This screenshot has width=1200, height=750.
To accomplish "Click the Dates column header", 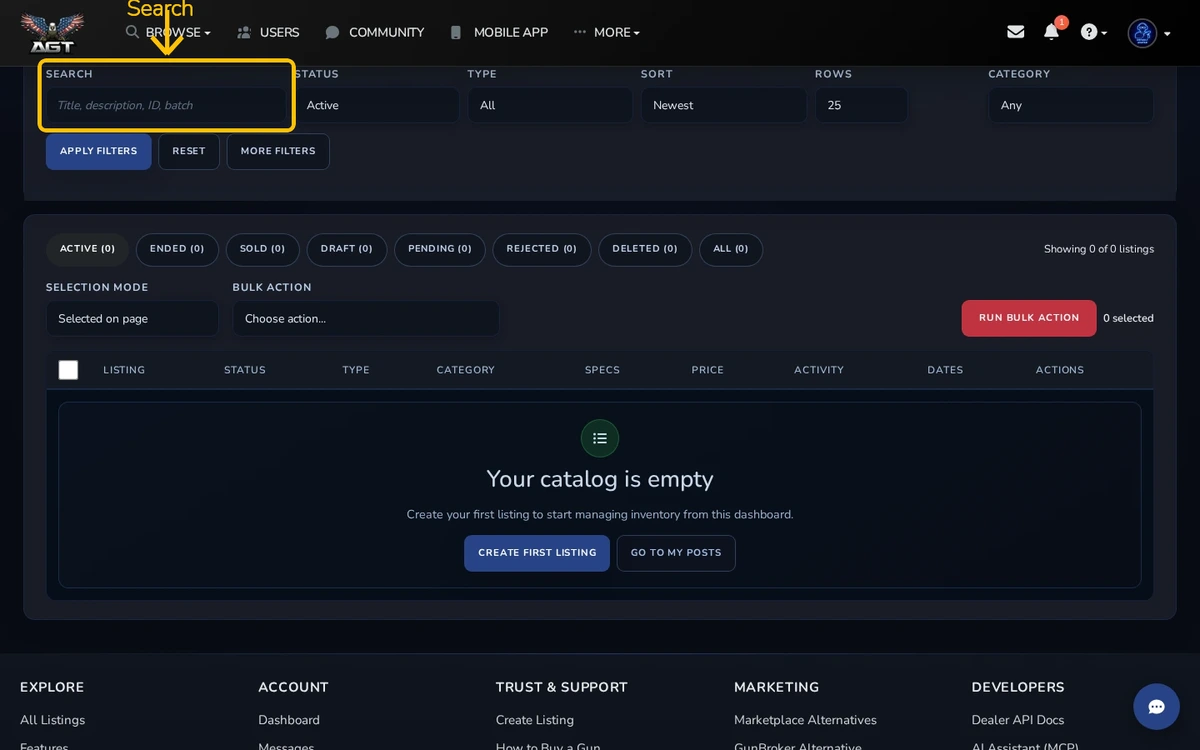I will (x=945, y=370).
